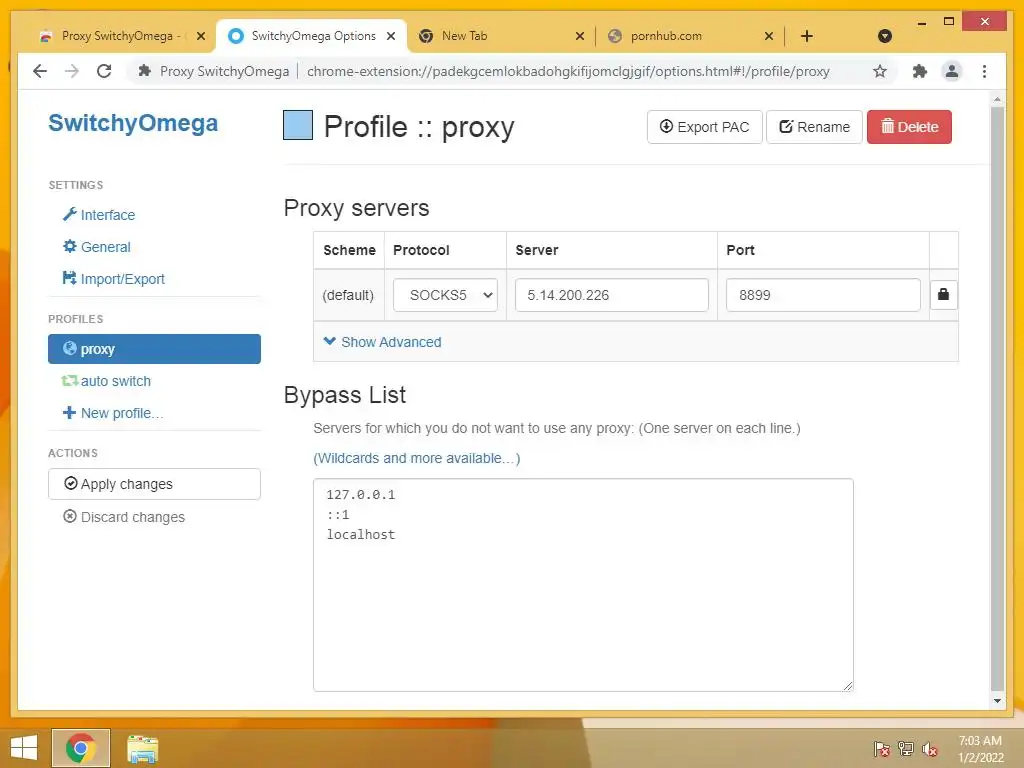The width and height of the screenshot is (1024, 768).
Task: Click the "(default)" scheme cell
Action: click(x=348, y=295)
